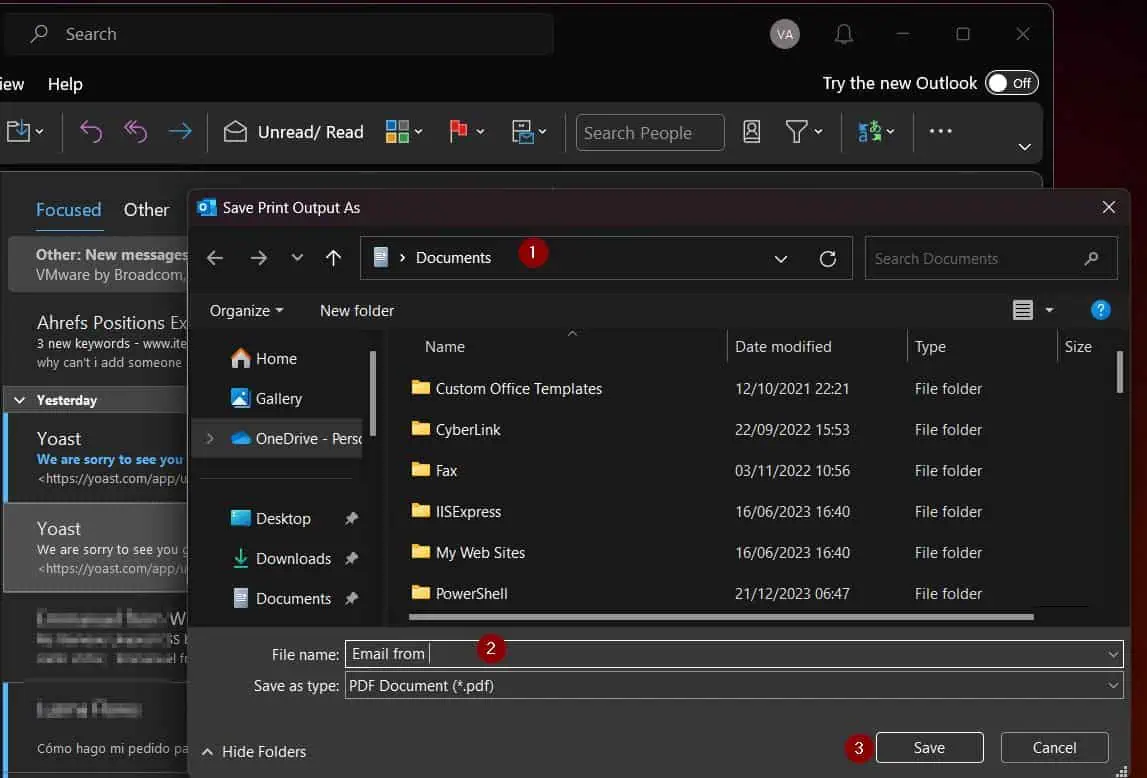Screen dimensions: 1147x778
Task: Open the Save as type combo box
Action: click(x=734, y=685)
